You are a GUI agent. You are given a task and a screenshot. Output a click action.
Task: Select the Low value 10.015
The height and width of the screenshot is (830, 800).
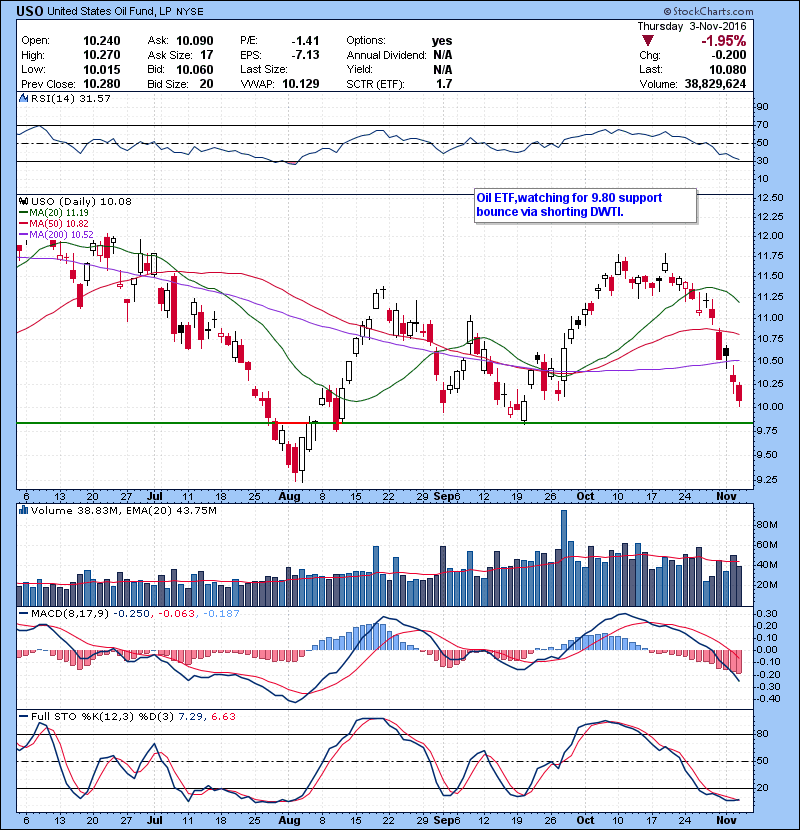pyautogui.click(x=102, y=69)
